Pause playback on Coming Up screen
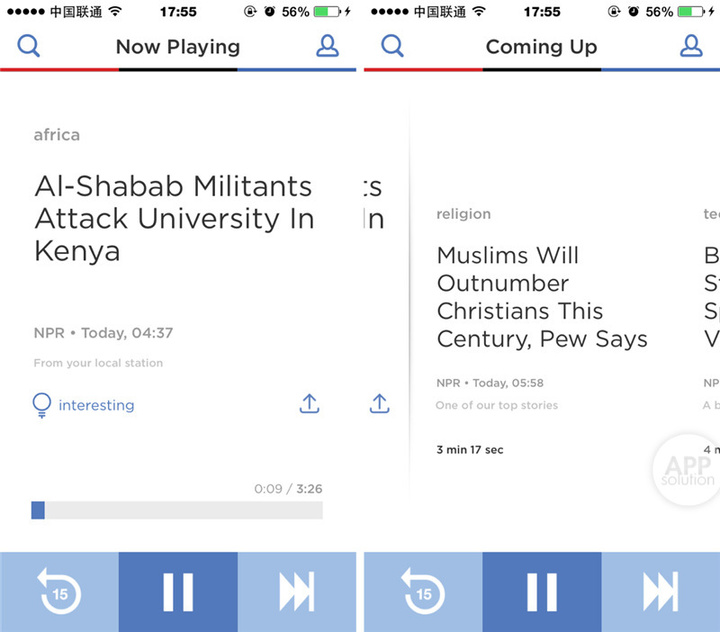720x632 pixels. [x=542, y=591]
